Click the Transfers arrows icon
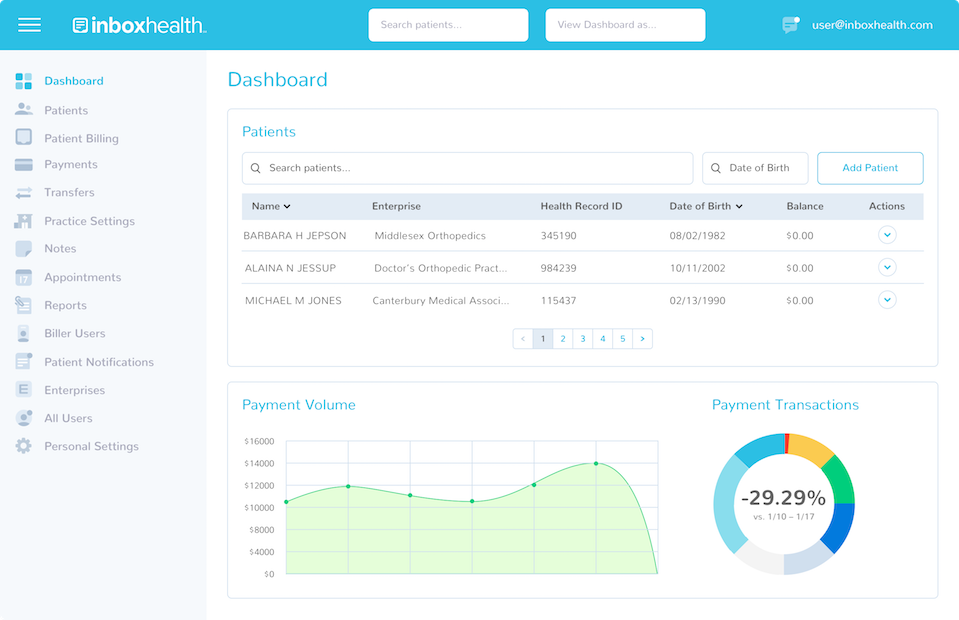The image size is (959, 620). (x=24, y=193)
